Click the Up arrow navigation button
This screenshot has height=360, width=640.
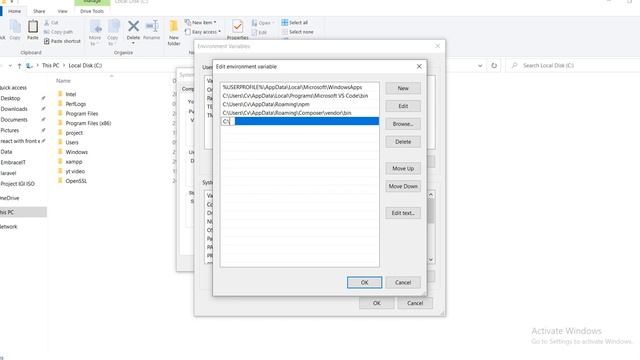point(19,66)
